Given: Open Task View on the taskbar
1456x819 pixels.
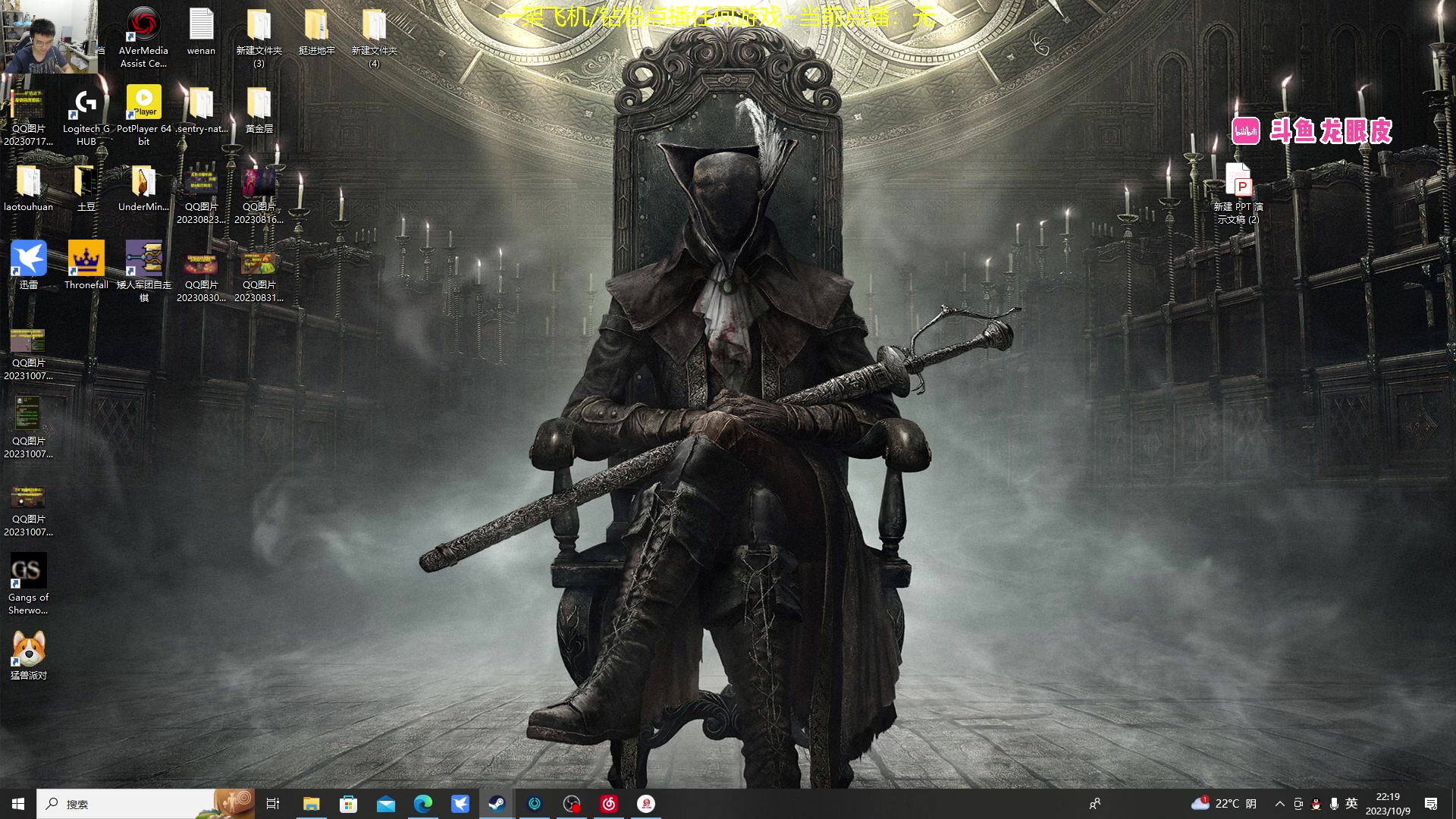Looking at the screenshot, I should point(273,804).
